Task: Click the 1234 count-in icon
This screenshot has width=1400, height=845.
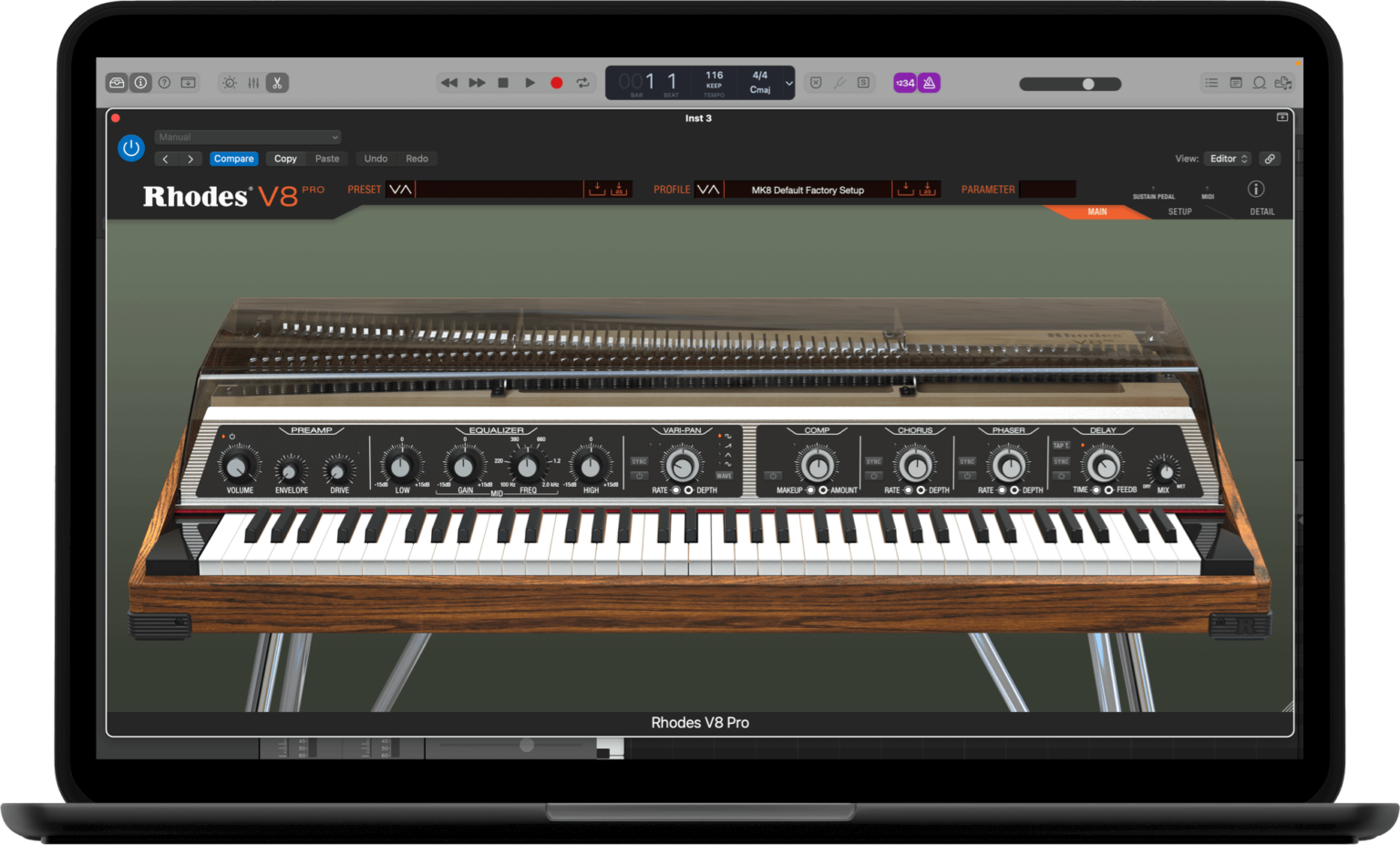Action: coord(904,82)
